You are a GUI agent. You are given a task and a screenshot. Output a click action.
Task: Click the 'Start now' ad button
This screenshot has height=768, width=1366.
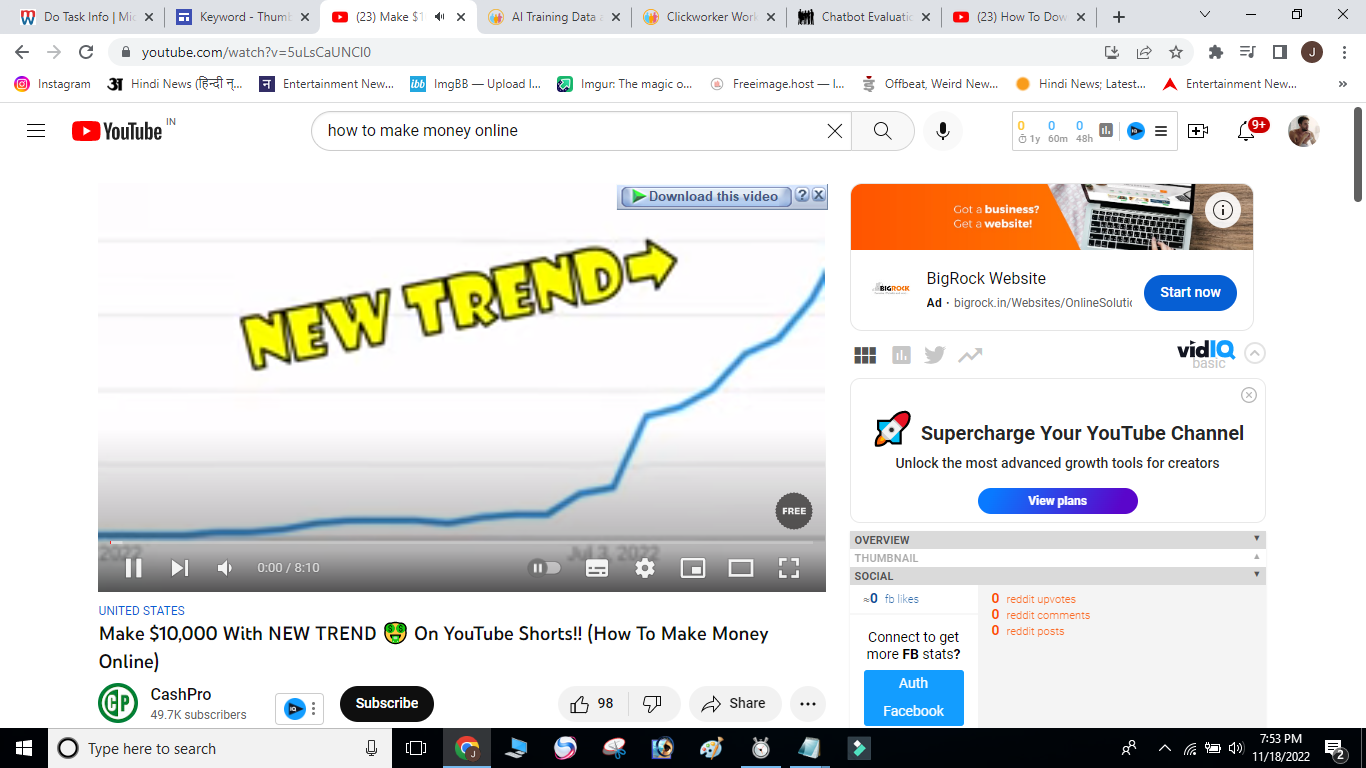[1190, 292]
